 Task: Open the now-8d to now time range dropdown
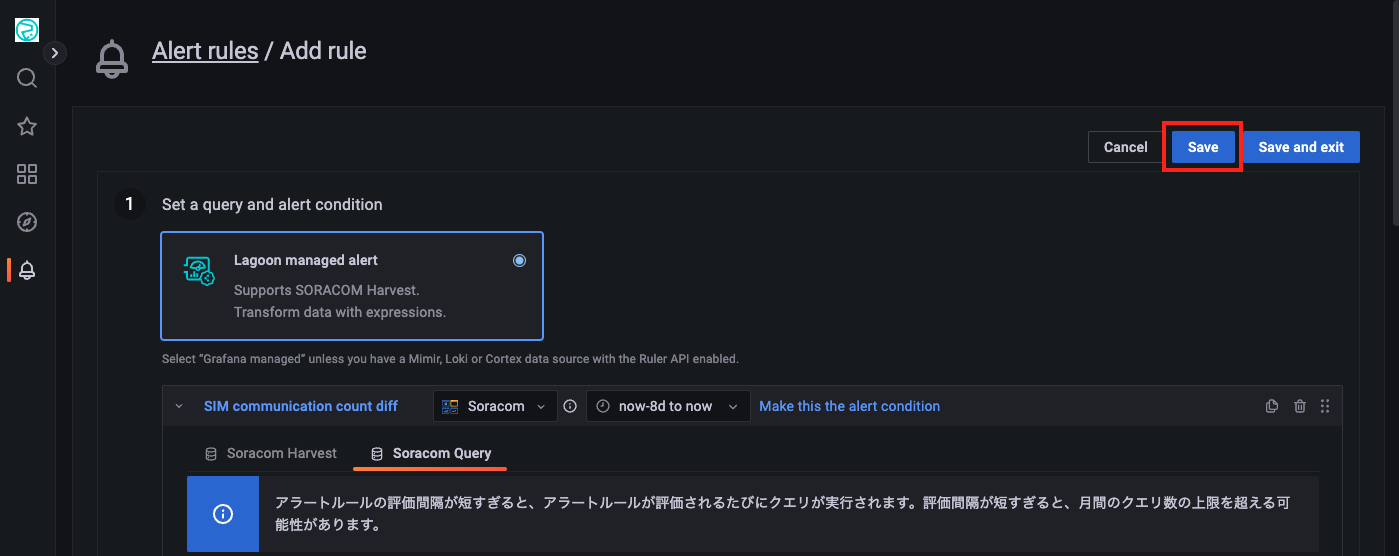(x=668, y=406)
